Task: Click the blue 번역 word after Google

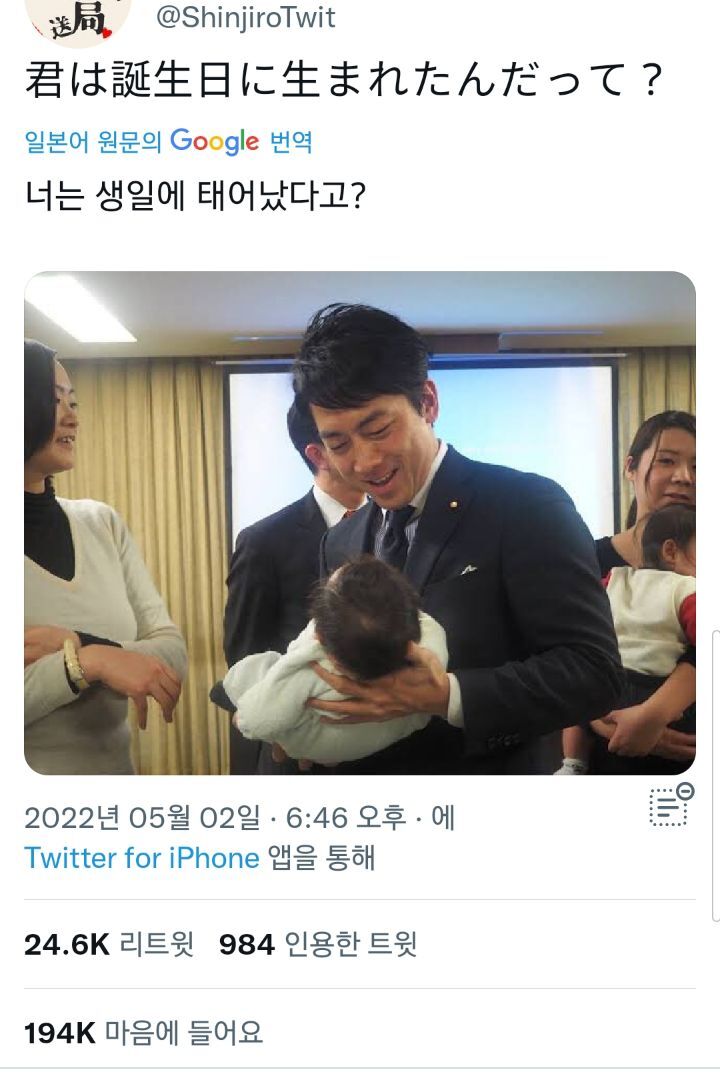Action: click(x=291, y=142)
